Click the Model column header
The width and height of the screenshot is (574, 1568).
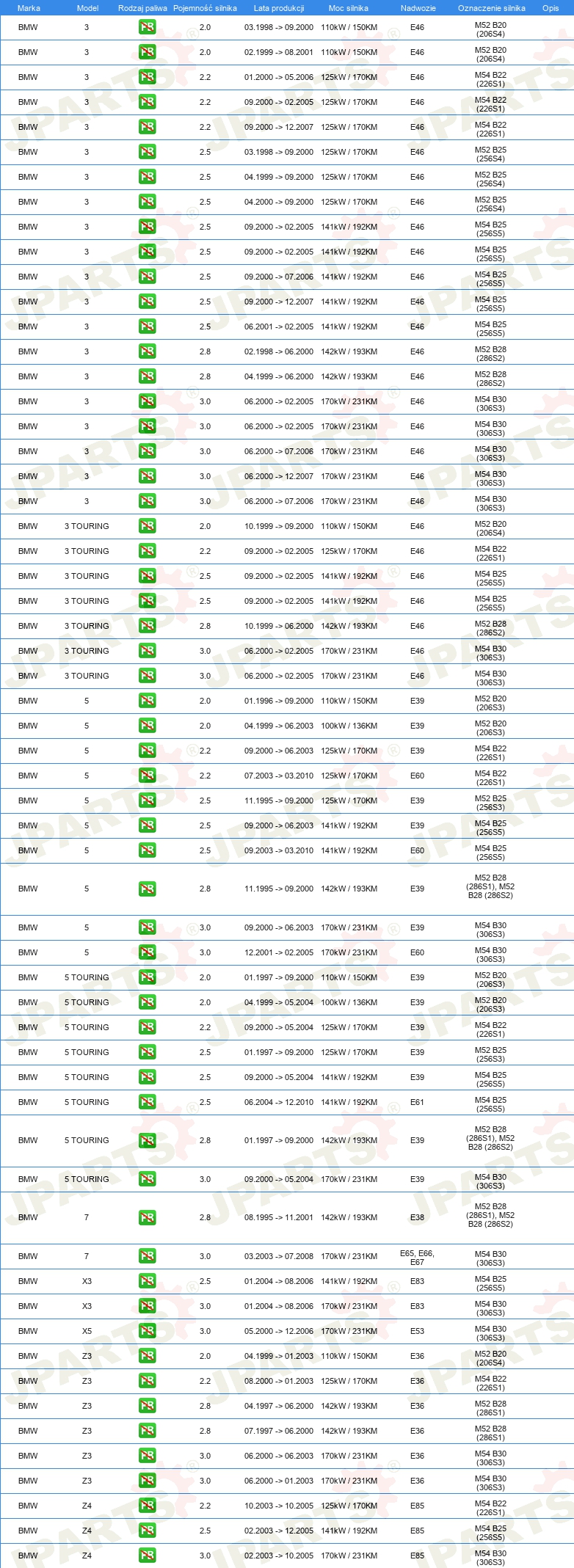87,8
